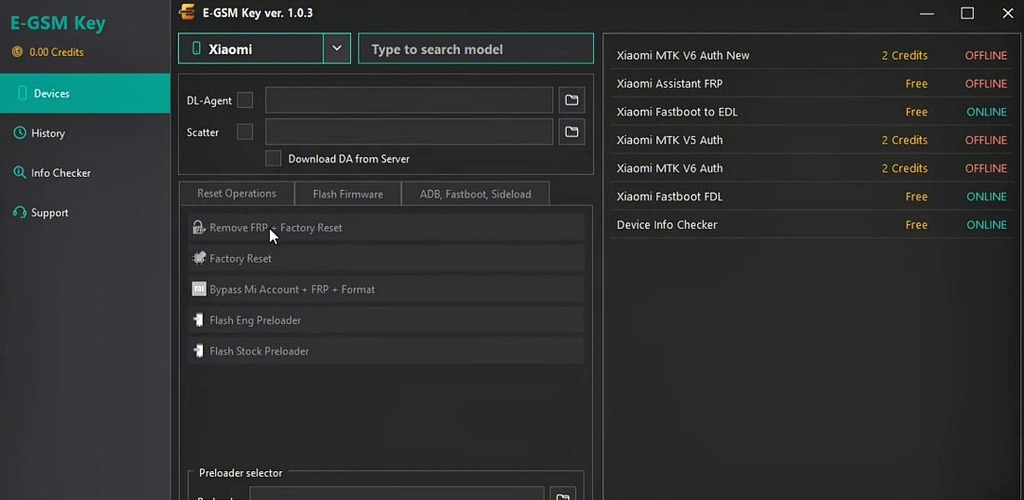Run Flash Eng Preloader operation

click(386, 320)
